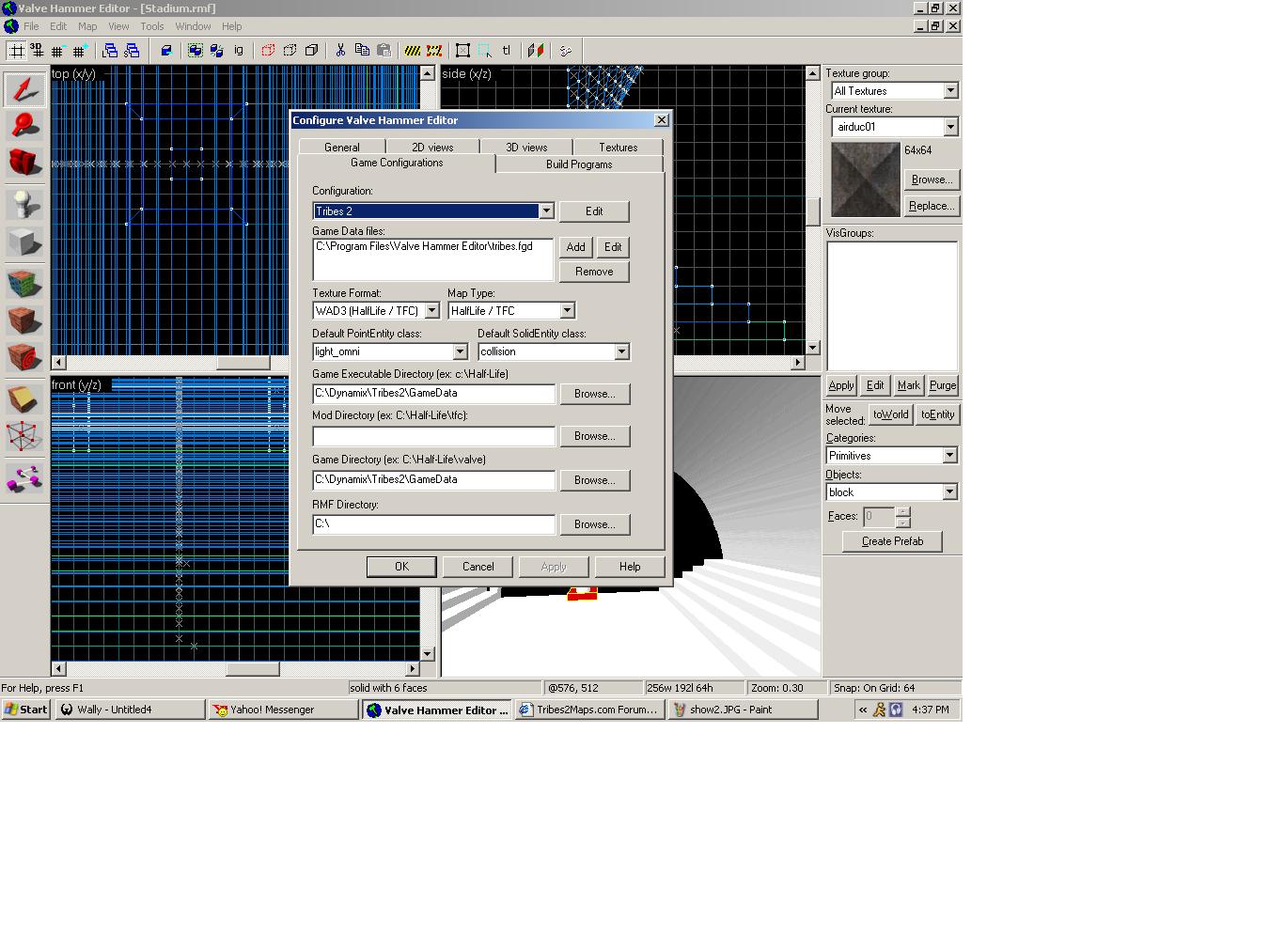Click the top view horizontal scrollbar thumb
Image resolution: width=1269 pixels, height=952 pixels.
pyautogui.click(x=243, y=362)
